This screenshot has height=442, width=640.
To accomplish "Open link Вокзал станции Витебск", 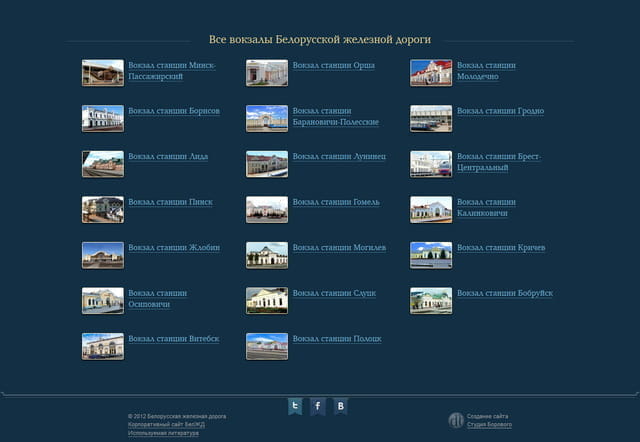I will pyautogui.click(x=173, y=339).
